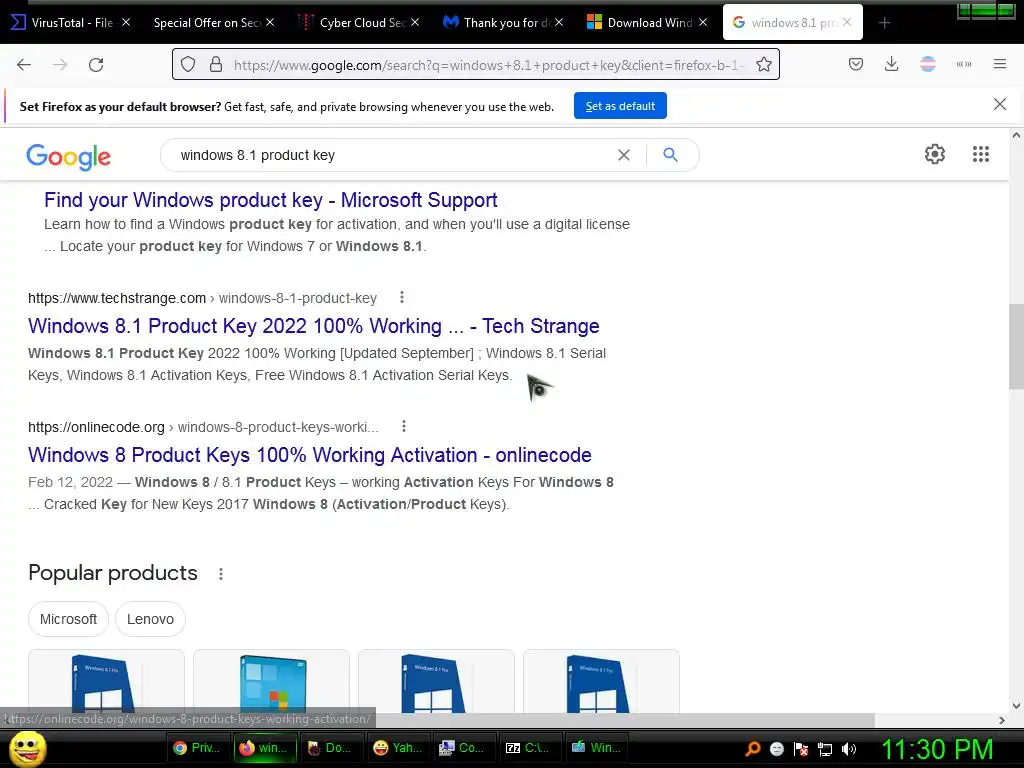Switch to the Do... taskbar window
This screenshot has width=1024, height=768.
click(x=330, y=748)
